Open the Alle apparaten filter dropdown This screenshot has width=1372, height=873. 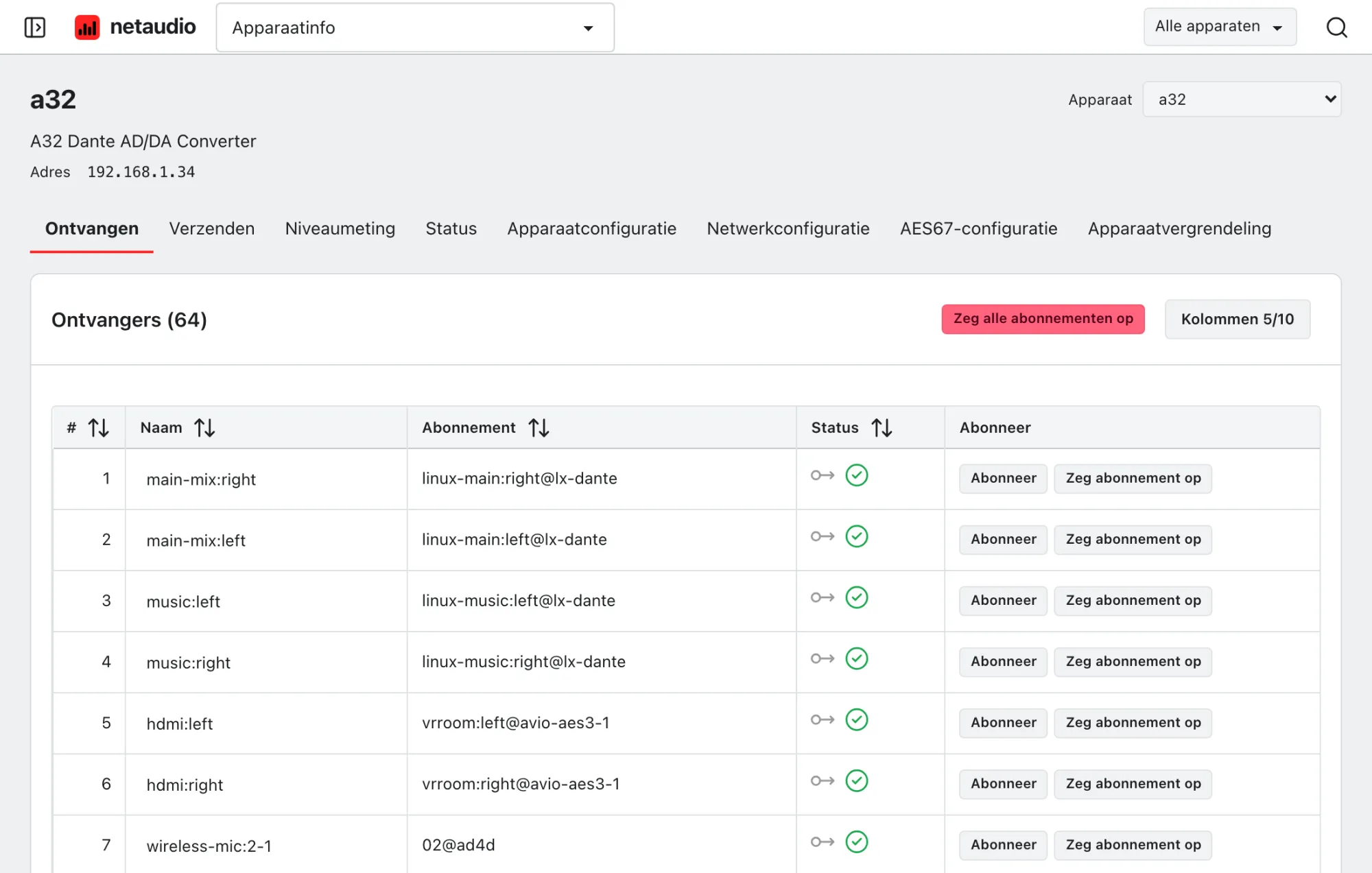[1220, 27]
